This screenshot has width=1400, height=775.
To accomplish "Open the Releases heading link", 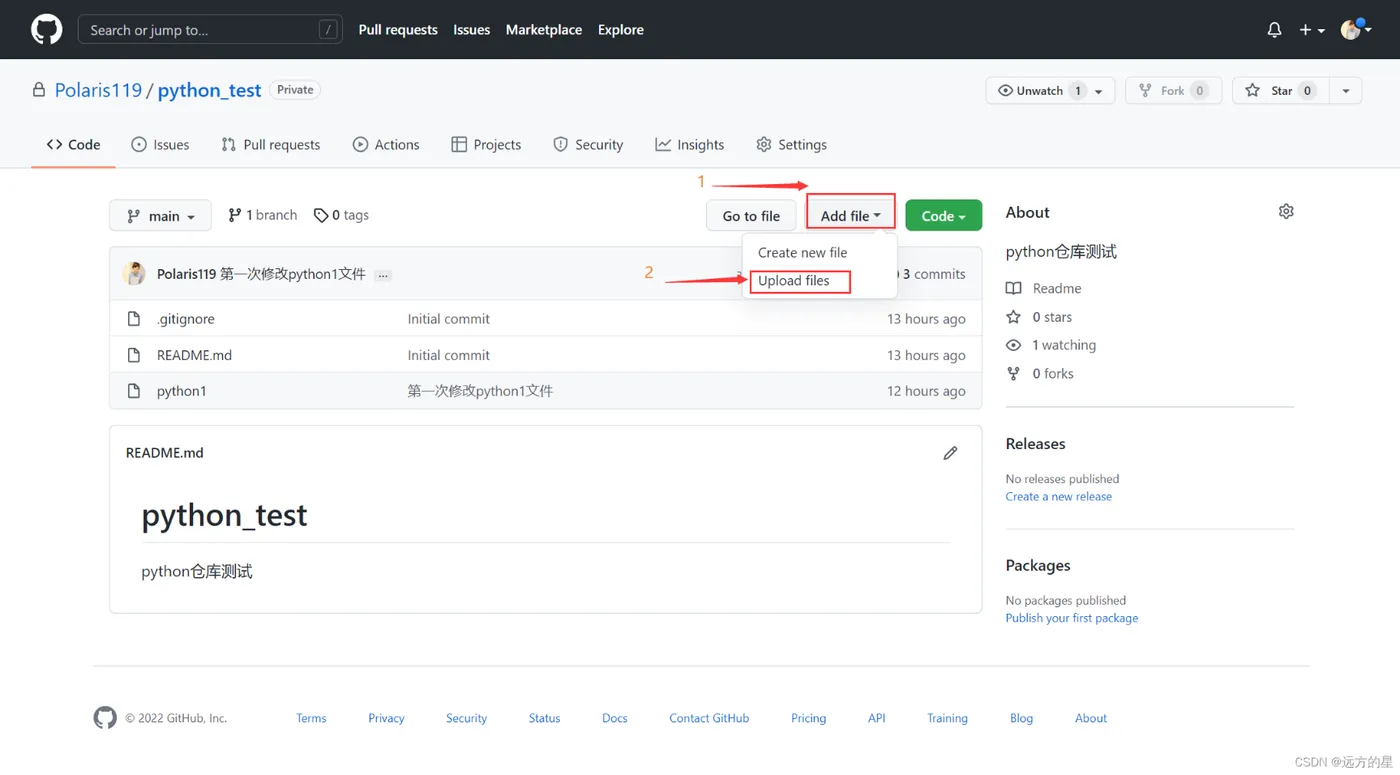I will 1036,444.
